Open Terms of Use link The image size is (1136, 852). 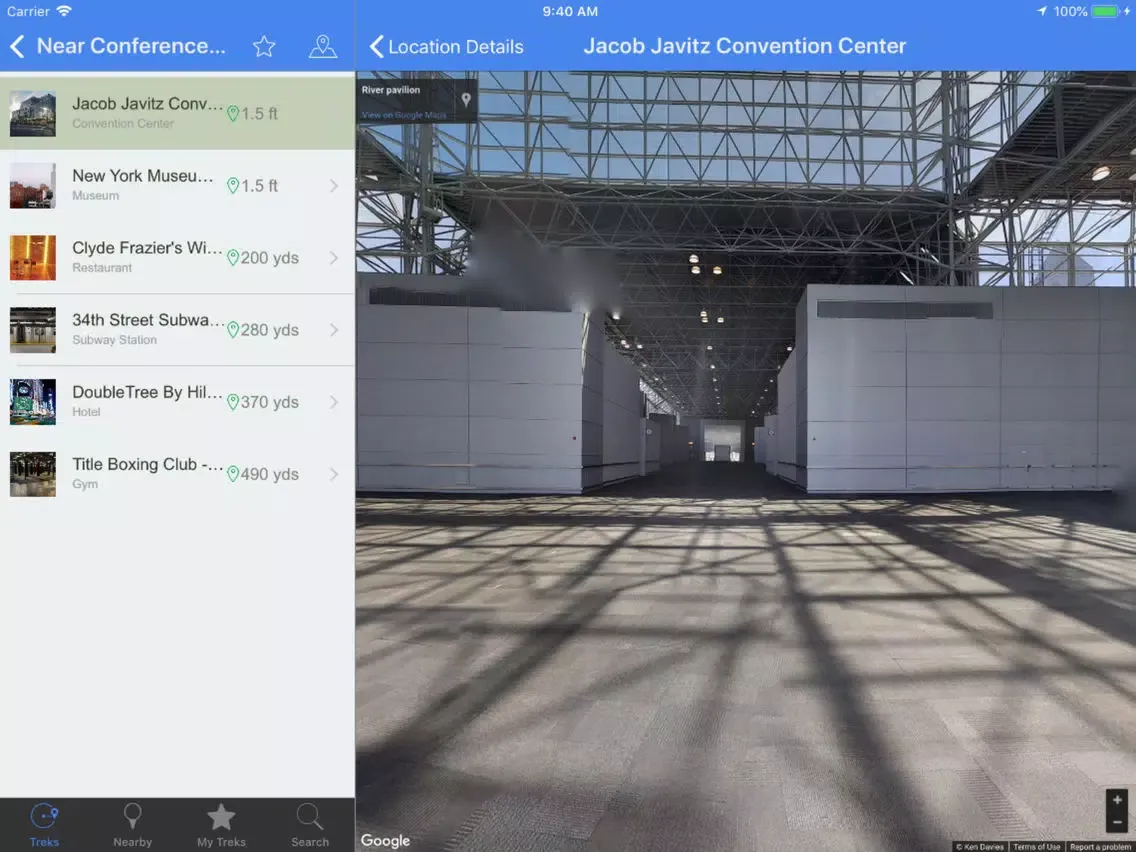pos(1037,846)
